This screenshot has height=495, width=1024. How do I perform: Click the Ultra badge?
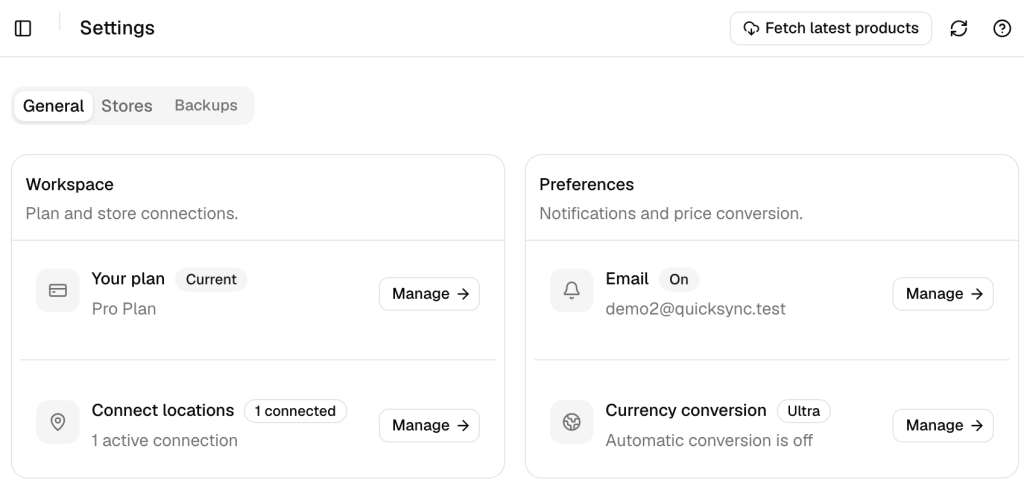[803, 411]
